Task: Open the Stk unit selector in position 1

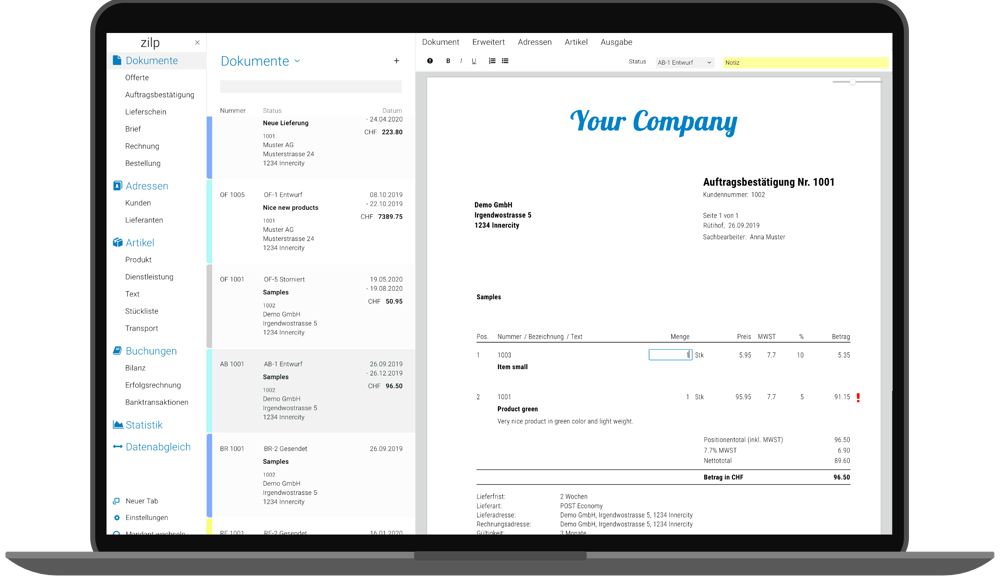Action: pos(700,355)
